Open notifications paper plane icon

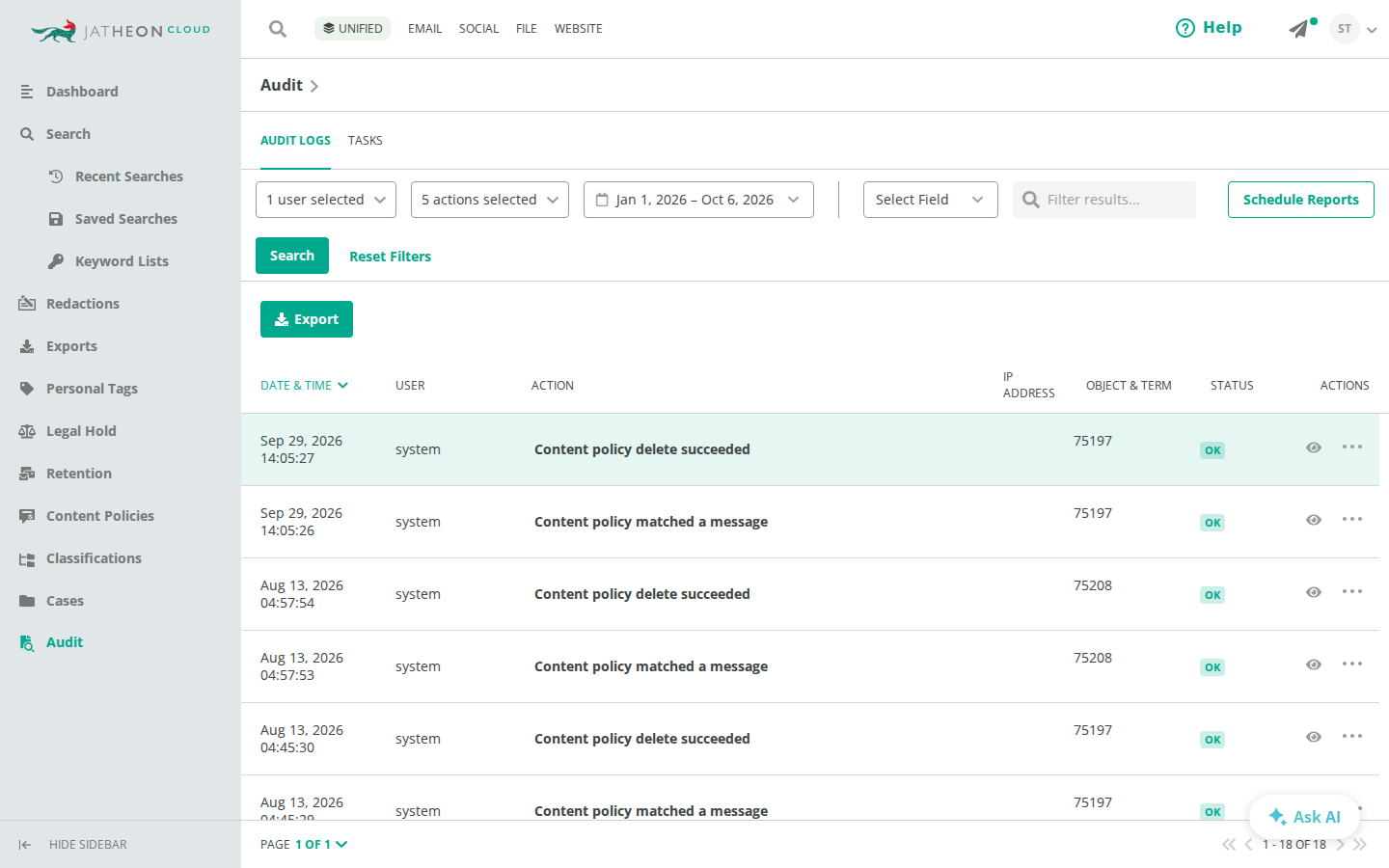pyautogui.click(x=1300, y=29)
